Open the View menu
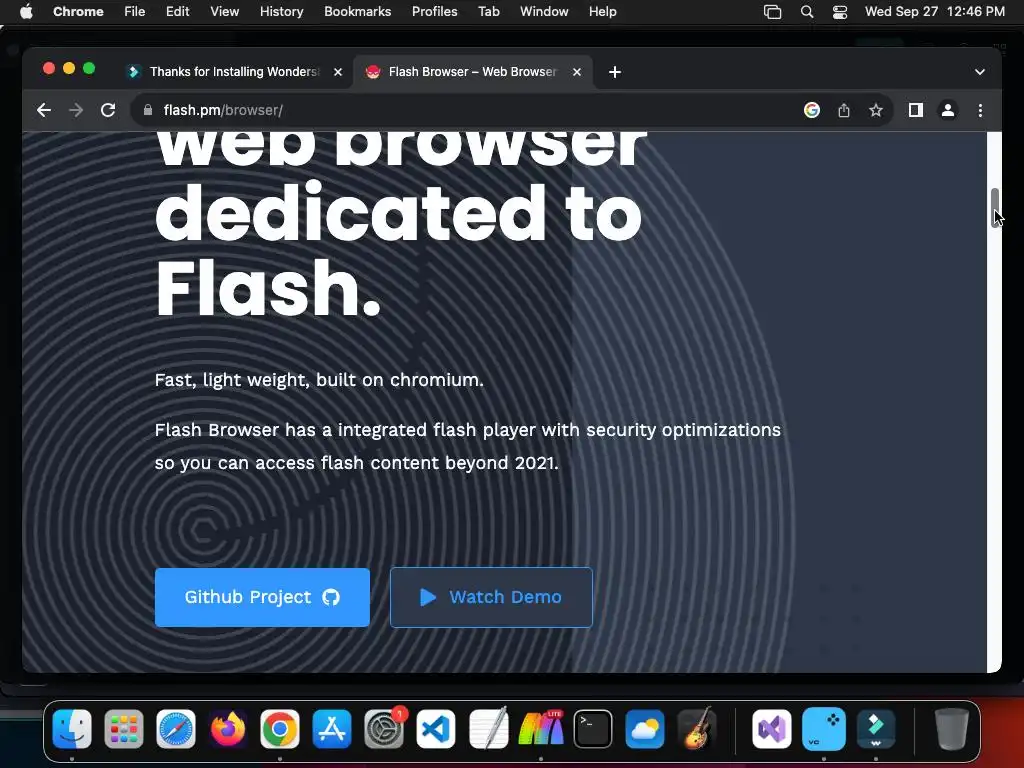 224,12
